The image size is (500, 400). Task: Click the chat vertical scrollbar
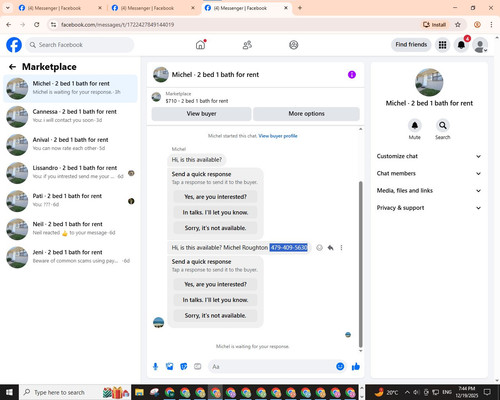point(360,264)
